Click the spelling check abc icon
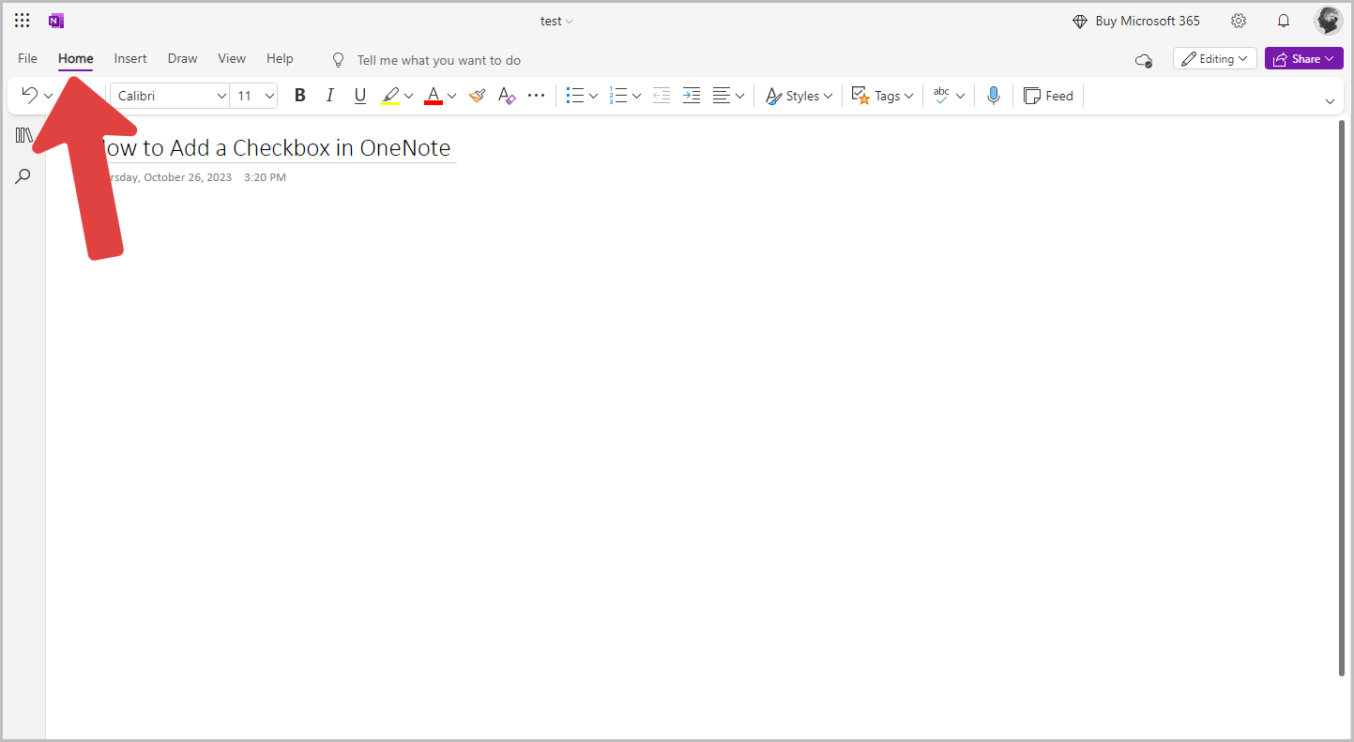Screen dimensions: 1354x742 pos(941,95)
